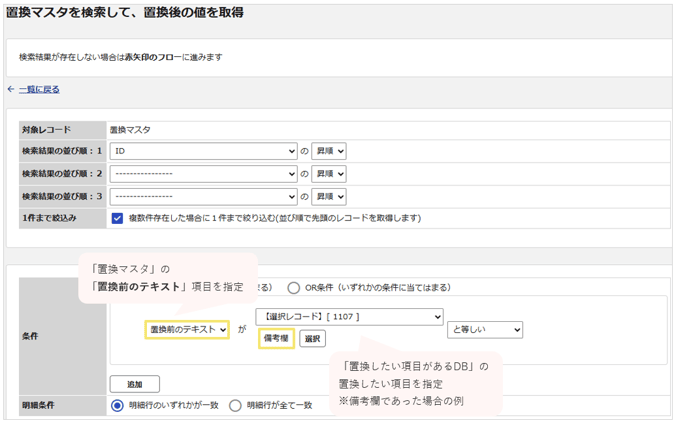Open the sort order 3 field dropdown
The height and width of the screenshot is (427, 676).
(203, 197)
